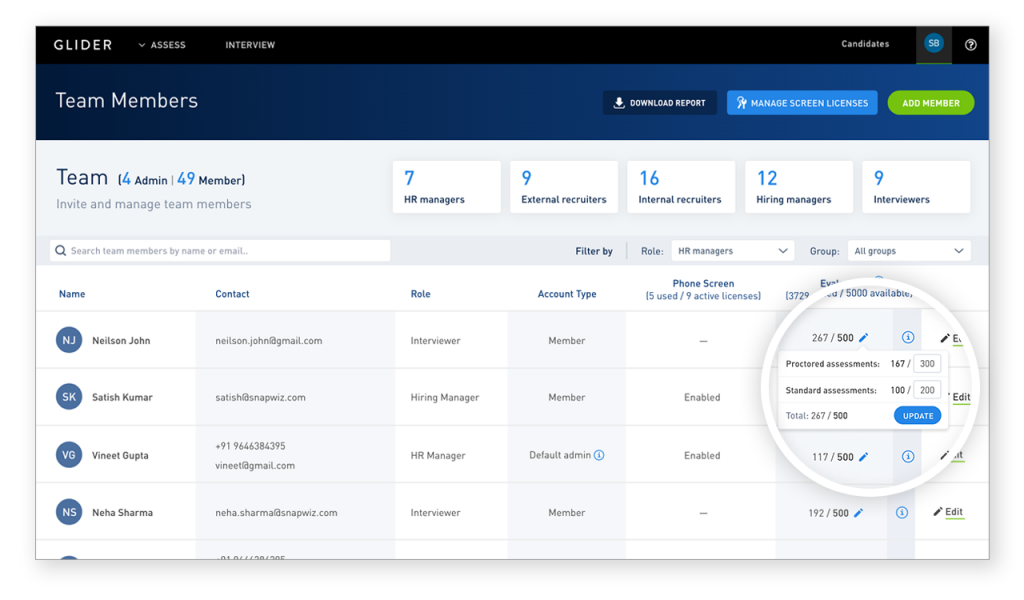Go to the INTERVIEW menu
1024x600 pixels.
coord(250,45)
